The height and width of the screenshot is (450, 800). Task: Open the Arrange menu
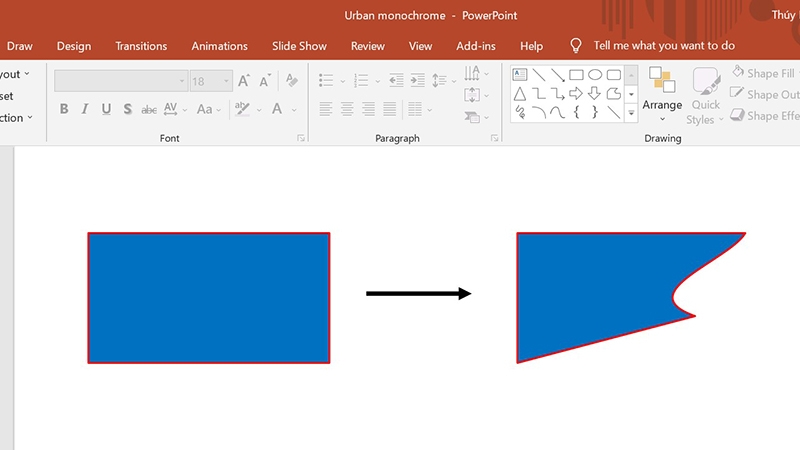(x=662, y=95)
